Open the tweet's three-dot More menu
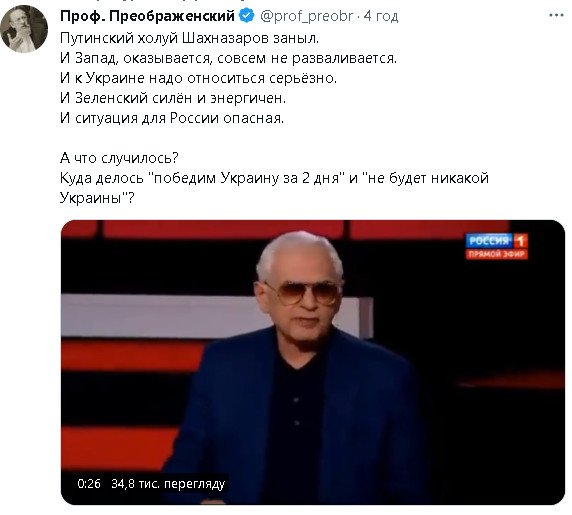The width and height of the screenshot is (572, 515). 556,16
